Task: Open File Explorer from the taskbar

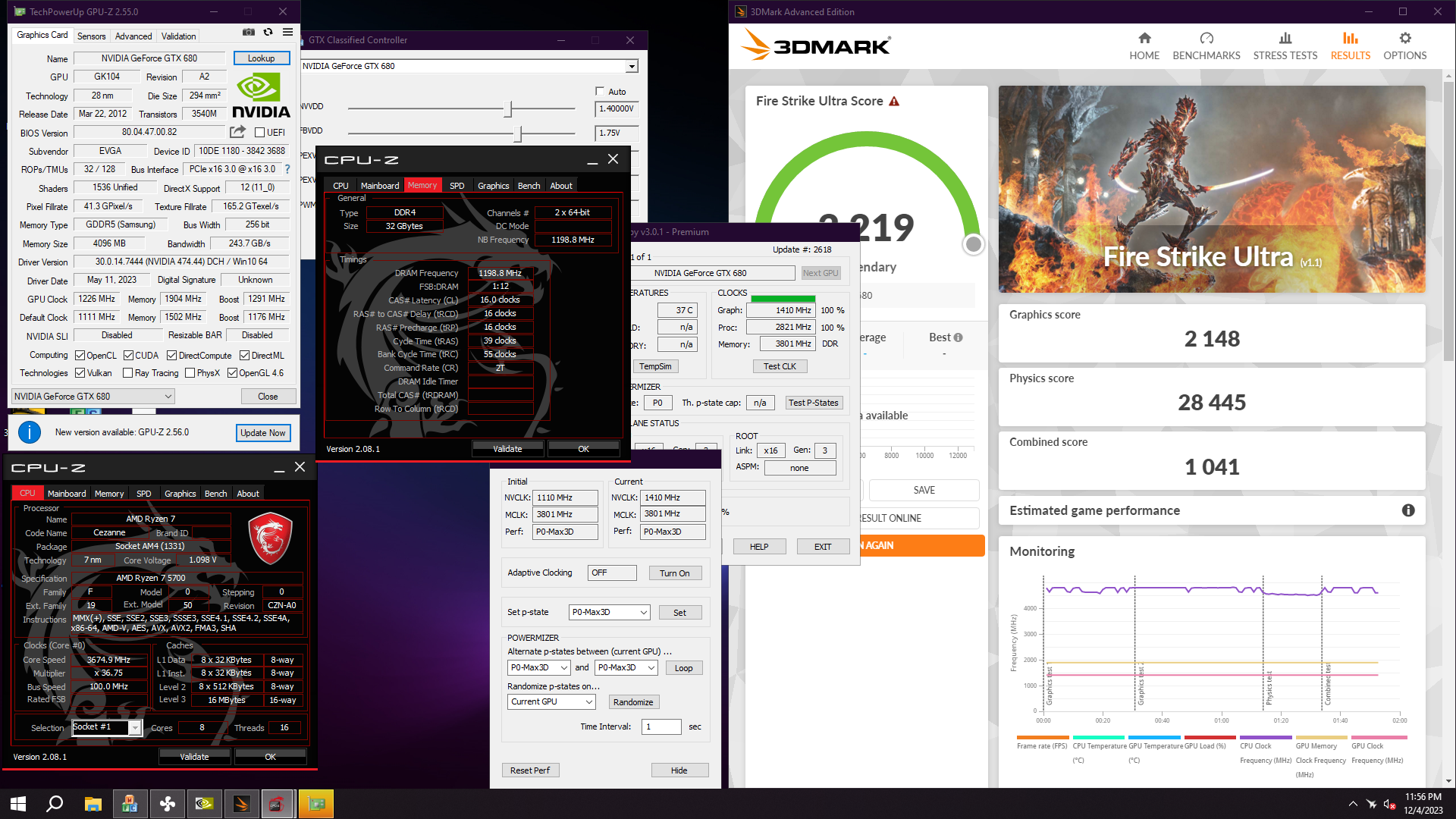Action: [93, 804]
